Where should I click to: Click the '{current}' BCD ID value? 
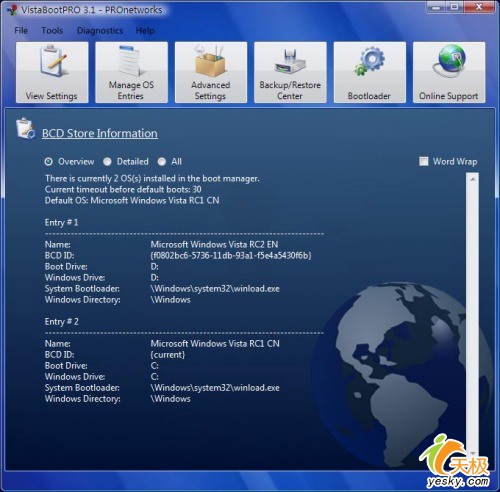tap(168, 355)
